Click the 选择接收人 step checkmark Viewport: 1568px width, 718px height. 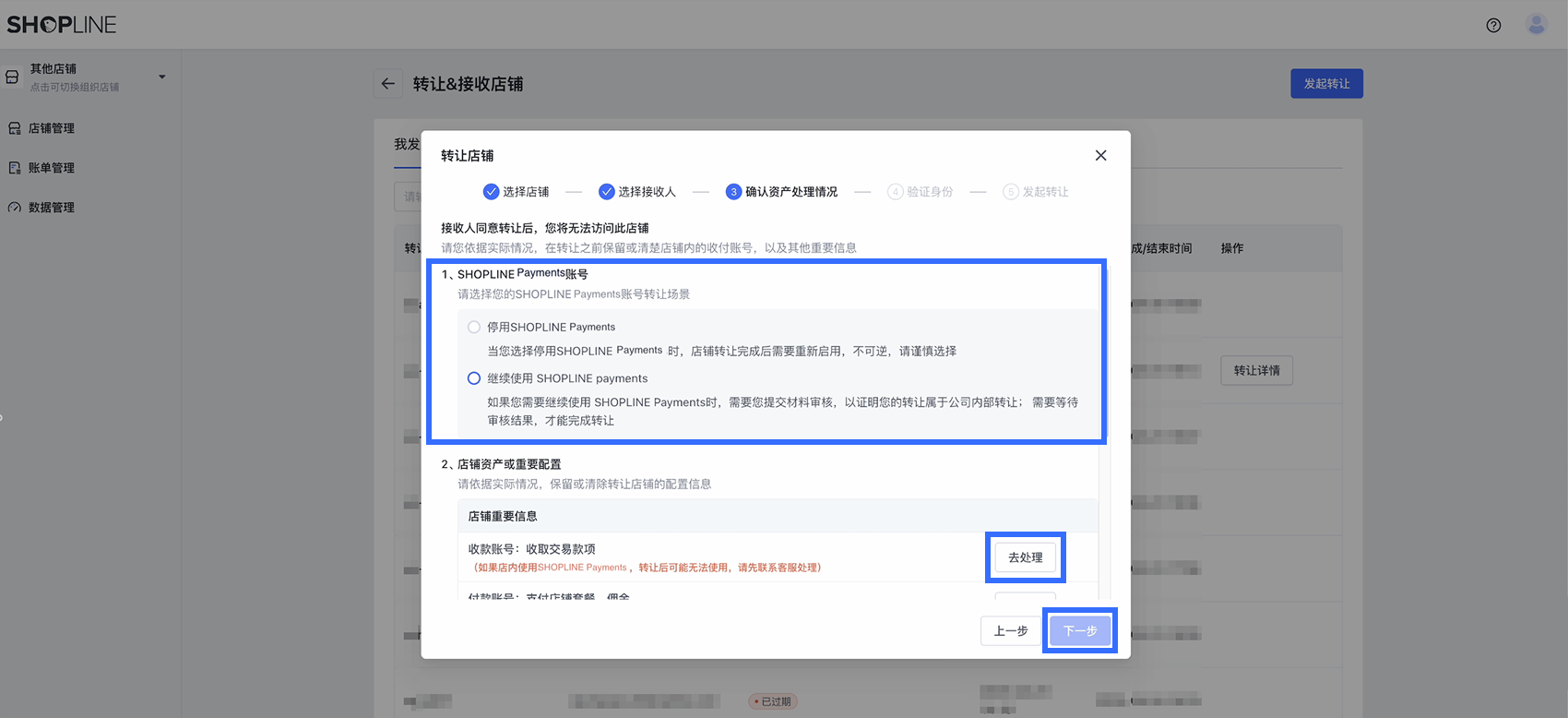click(606, 192)
